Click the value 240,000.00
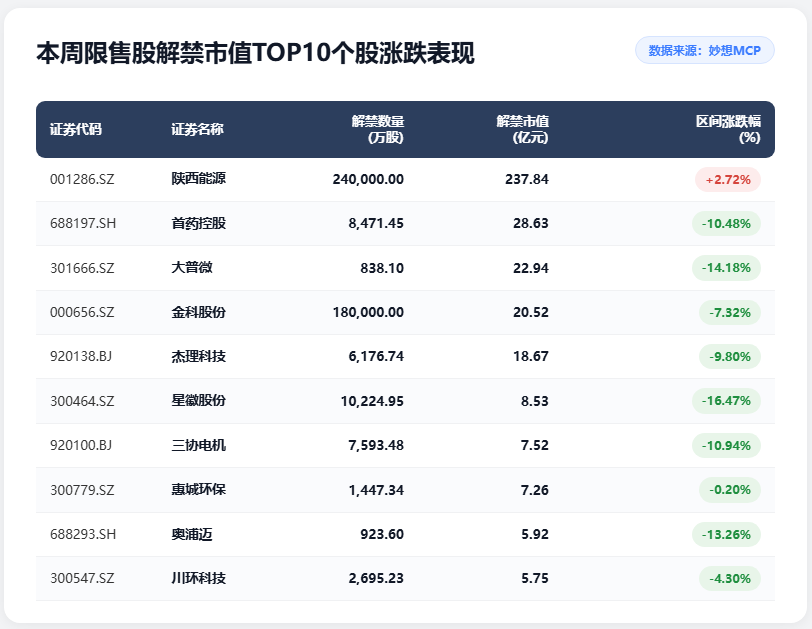Image resolution: width=812 pixels, height=629 pixels. click(368, 179)
